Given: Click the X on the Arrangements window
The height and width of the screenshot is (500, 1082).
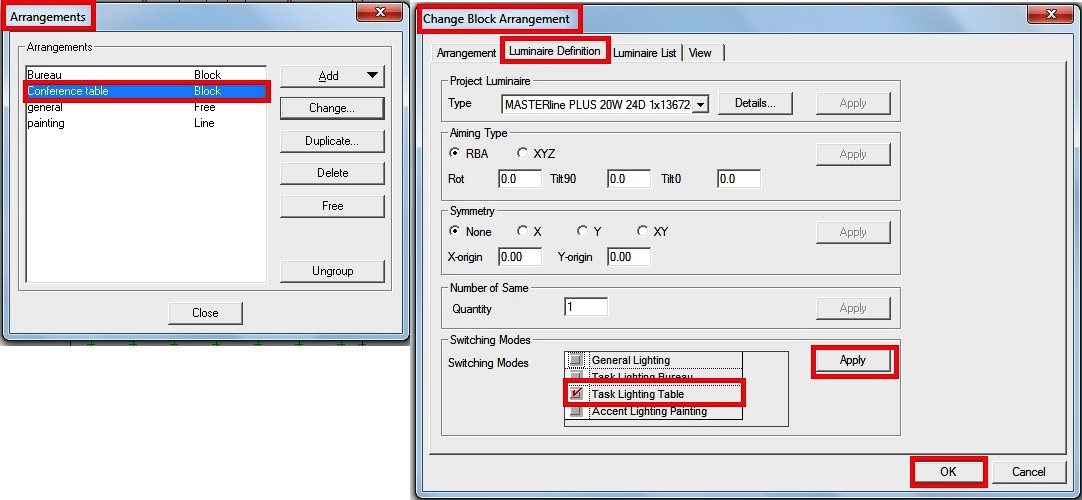Looking at the screenshot, I should tap(380, 12).
